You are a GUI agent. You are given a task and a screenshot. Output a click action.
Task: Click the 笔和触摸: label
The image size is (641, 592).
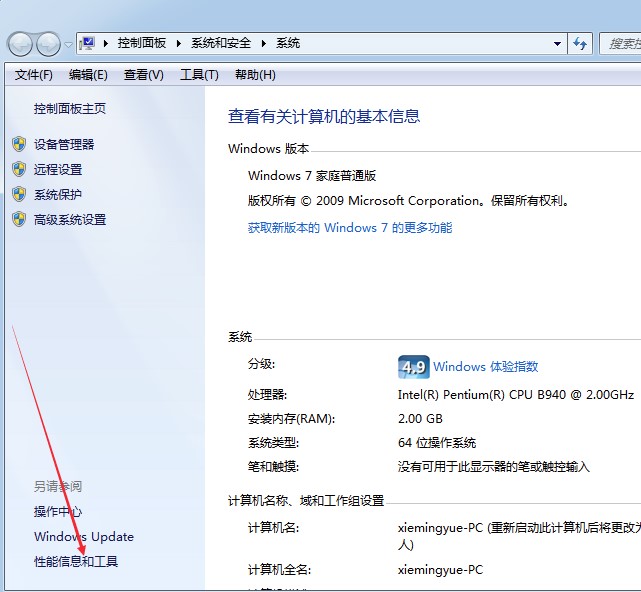click(273, 466)
